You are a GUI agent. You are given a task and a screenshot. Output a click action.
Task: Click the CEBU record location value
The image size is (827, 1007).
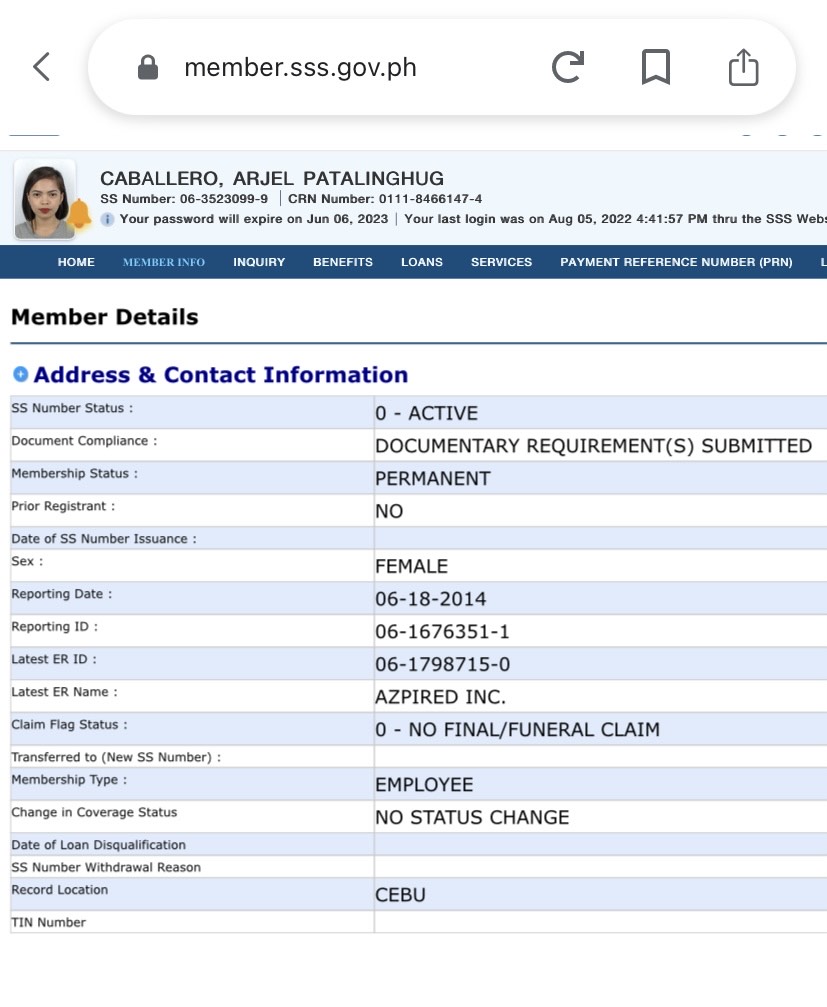point(400,895)
